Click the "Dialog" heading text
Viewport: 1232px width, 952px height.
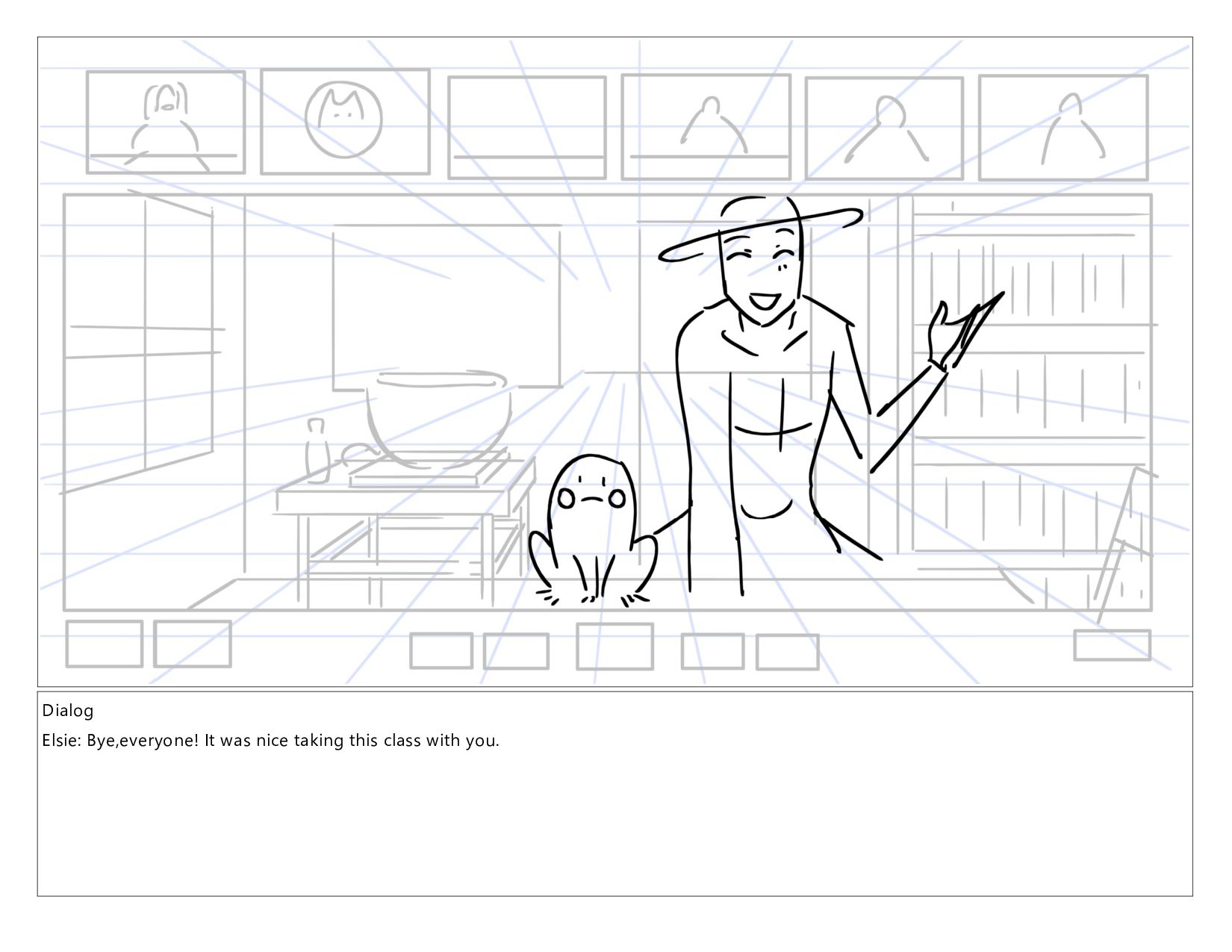click(68, 711)
